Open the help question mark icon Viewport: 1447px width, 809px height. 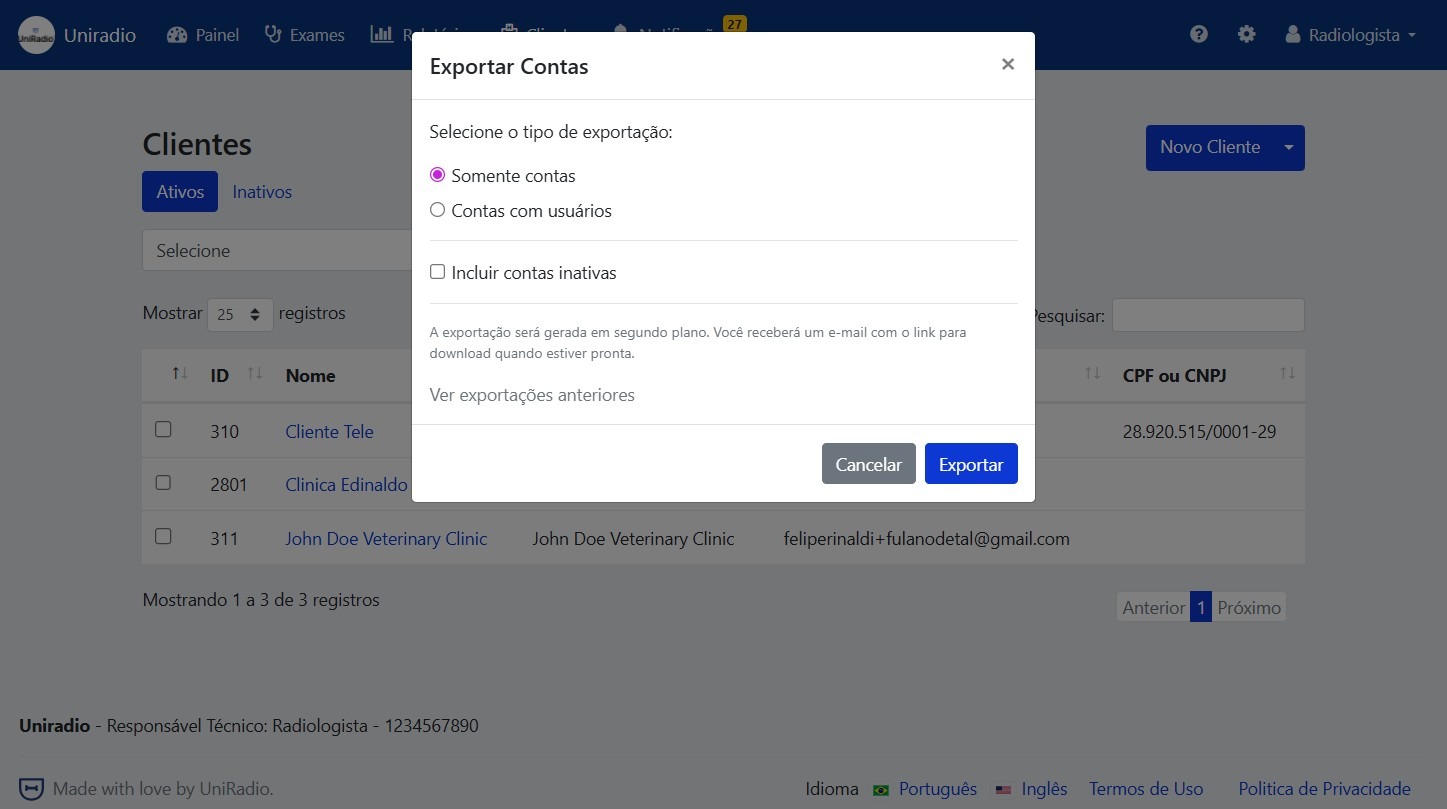1199,34
